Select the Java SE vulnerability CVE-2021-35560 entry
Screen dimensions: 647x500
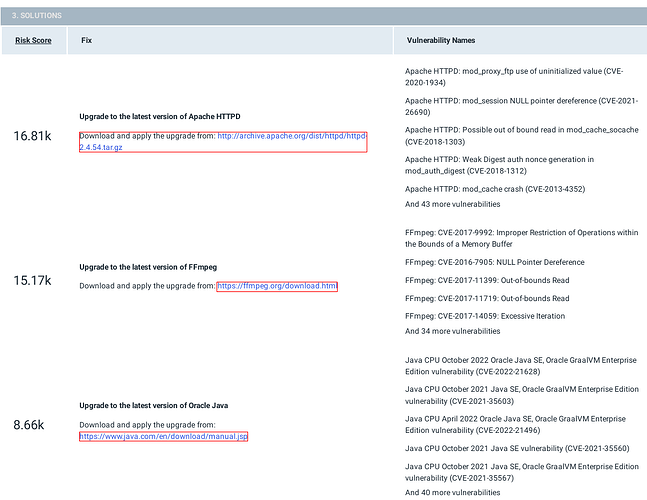517,448
